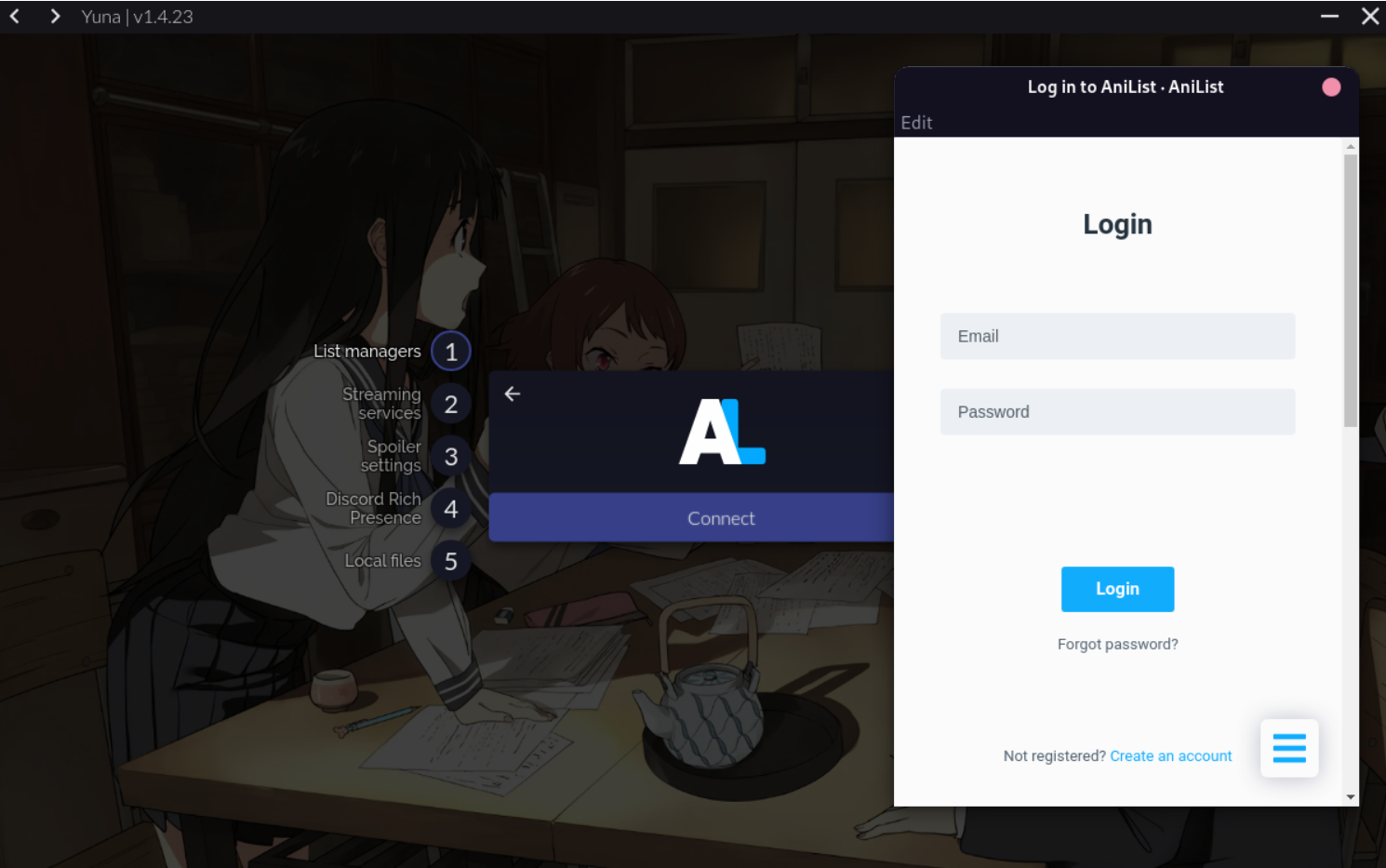The height and width of the screenshot is (868, 1386).
Task: Click the Login button
Action: [1117, 589]
